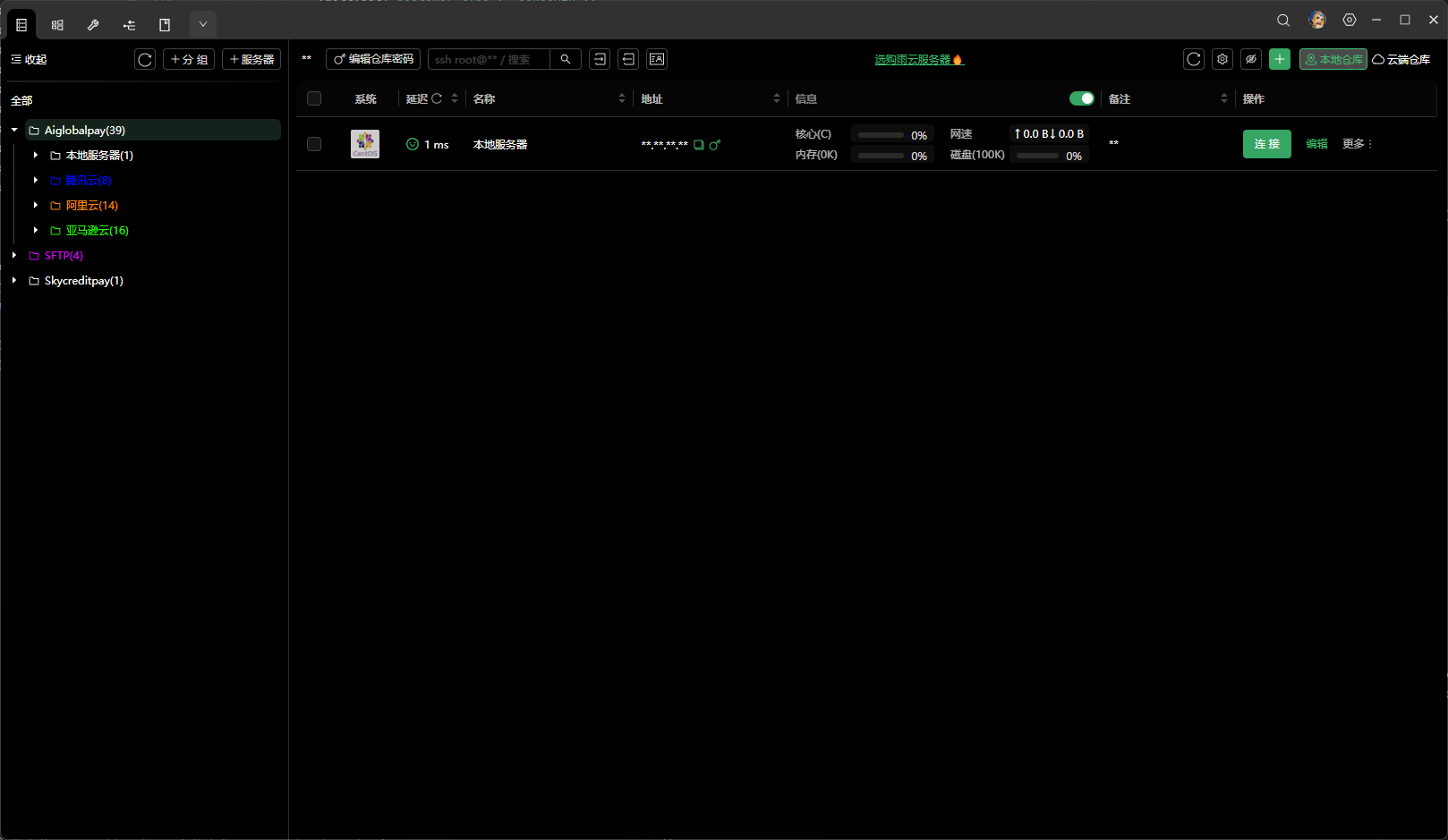
Task: Open the 选购雨云服务器 link
Action: 913,59
